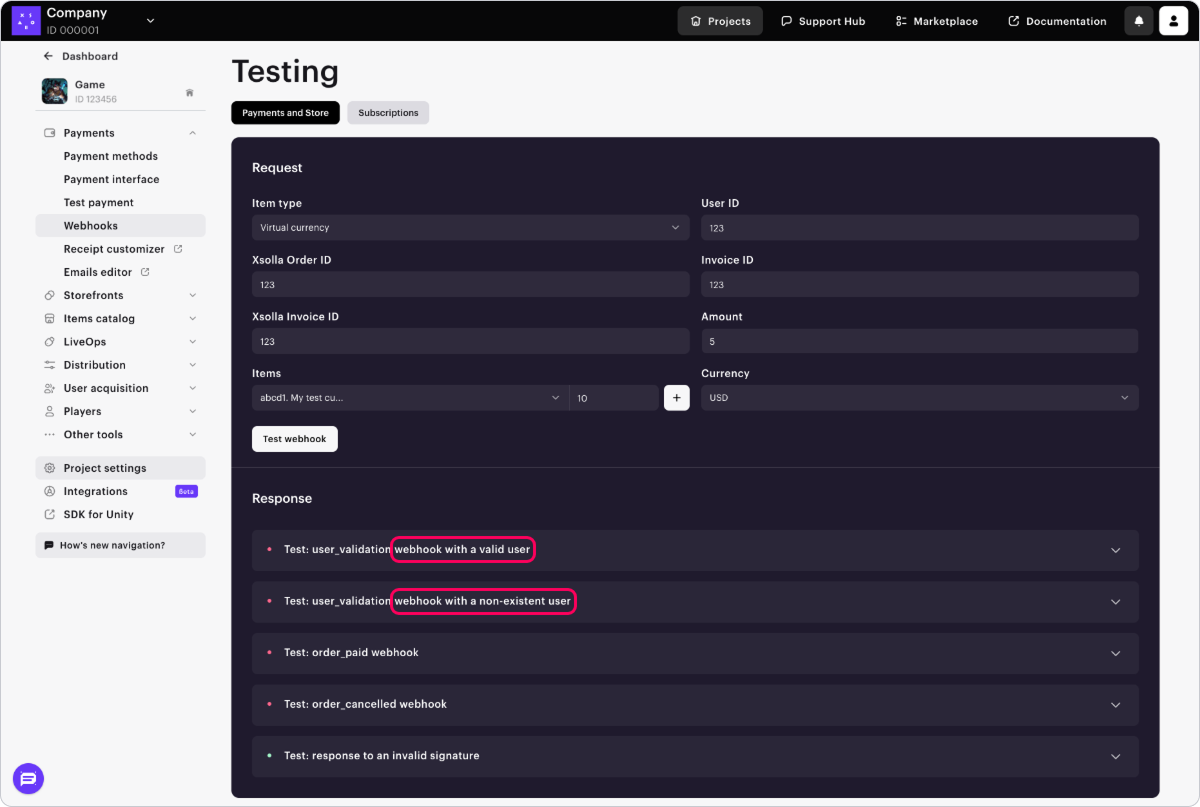The image size is (1200, 807).
Task: Switch to Subscriptions tab
Action: pos(388,113)
